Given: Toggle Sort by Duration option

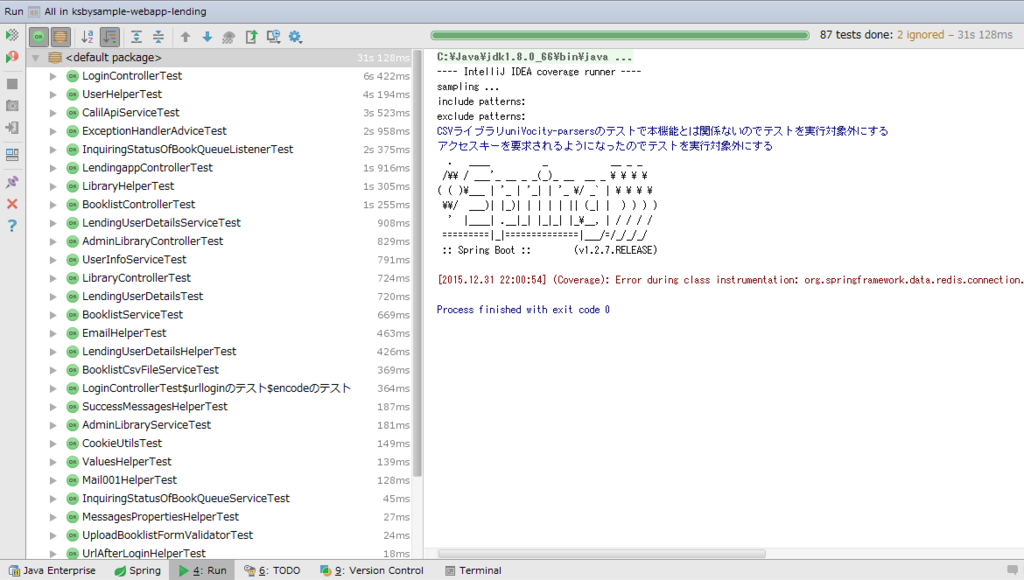Looking at the screenshot, I should (110, 37).
